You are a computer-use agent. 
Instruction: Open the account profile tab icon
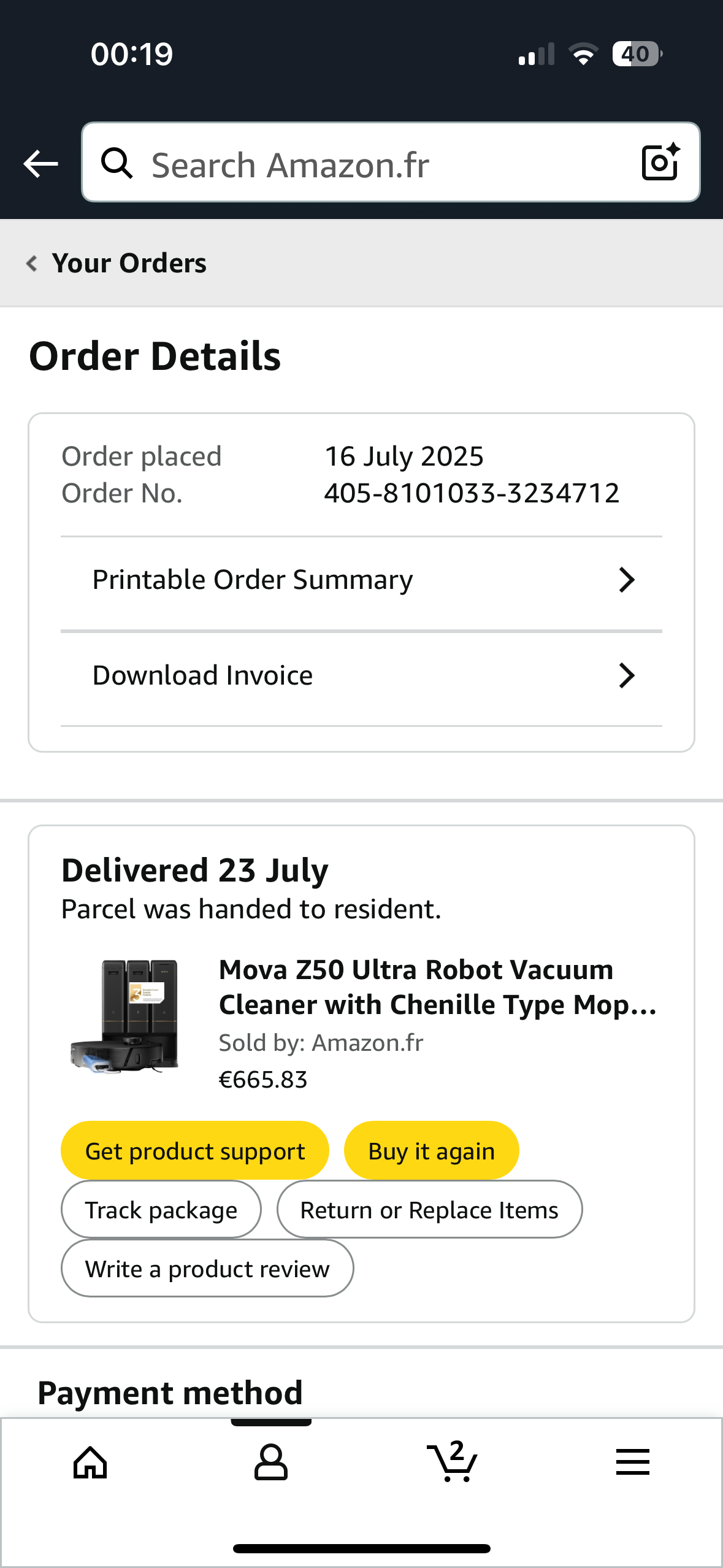[x=271, y=1462]
